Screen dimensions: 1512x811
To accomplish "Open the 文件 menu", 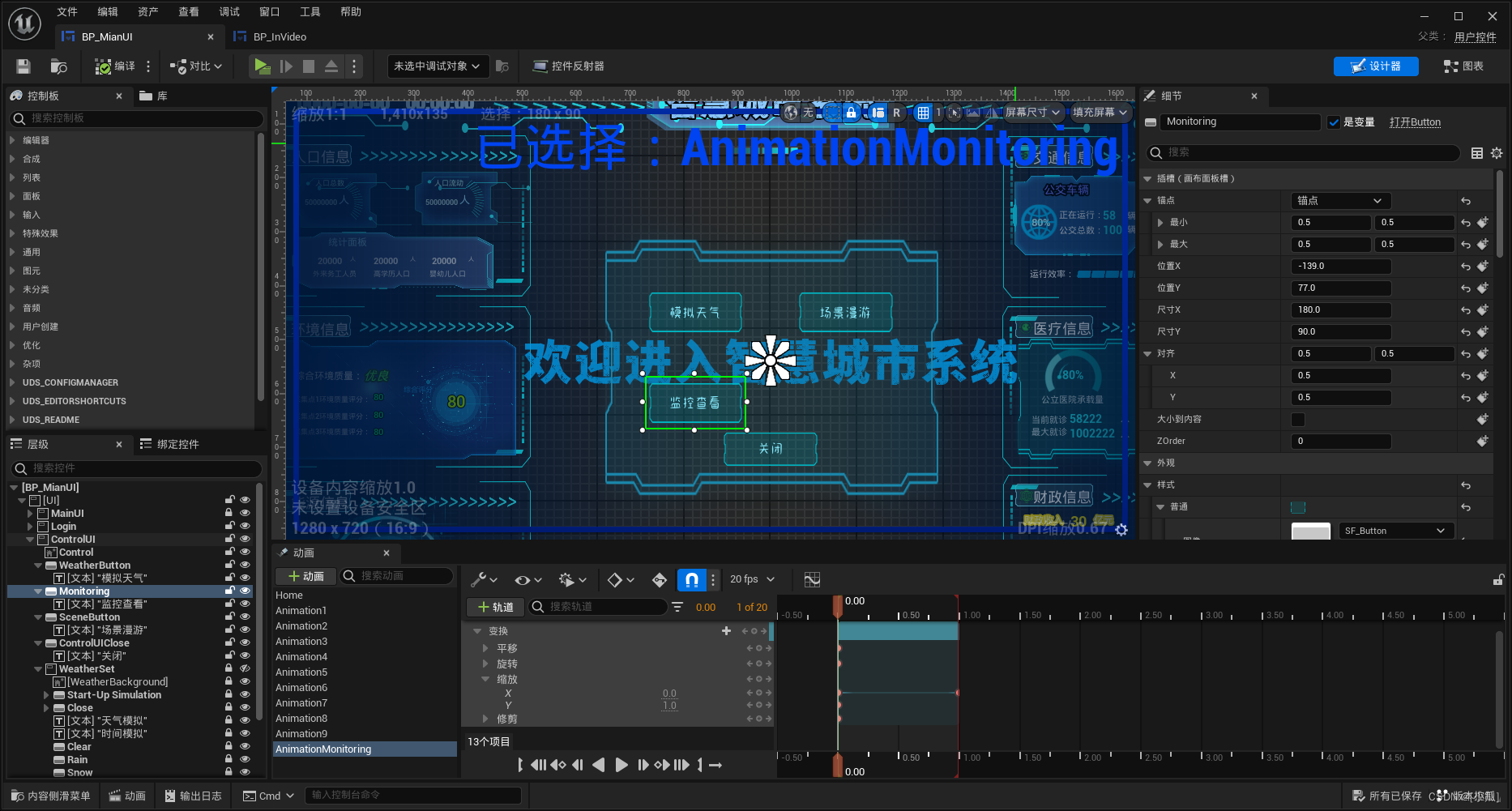I will click(67, 12).
